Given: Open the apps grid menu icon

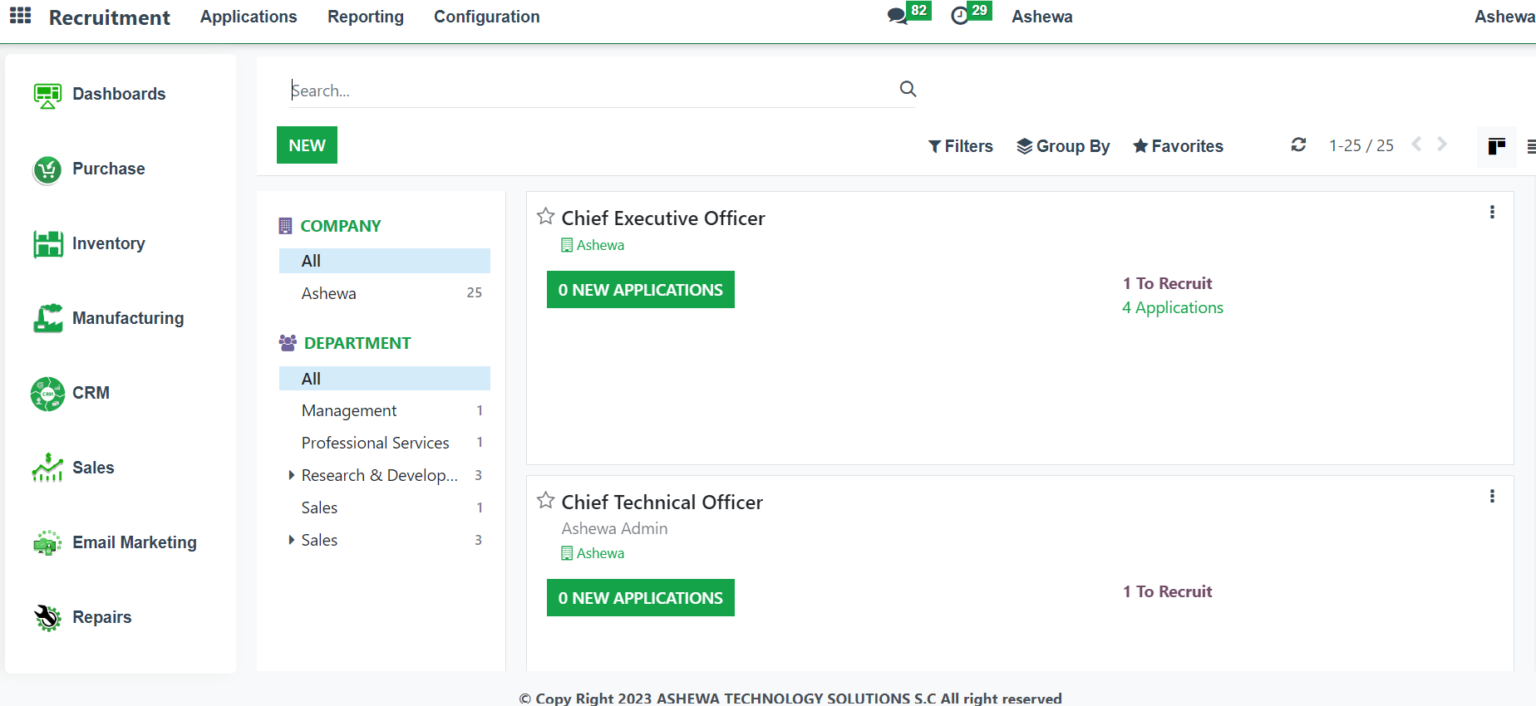Looking at the screenshot, I should click(20, 16).
